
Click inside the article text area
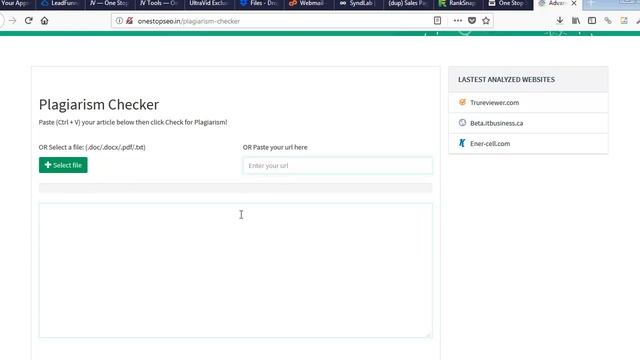[236, 270]
